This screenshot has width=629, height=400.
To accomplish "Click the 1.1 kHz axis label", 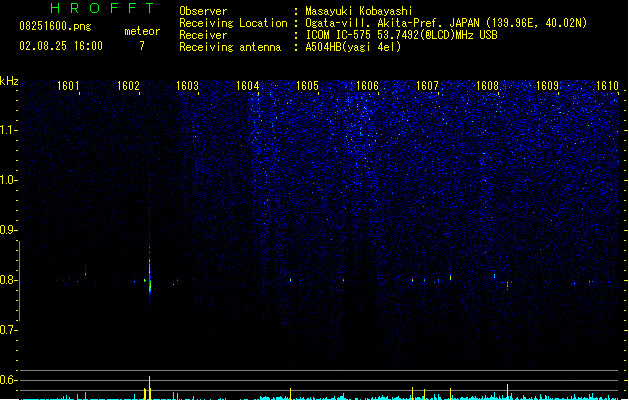I will [9, 130].
